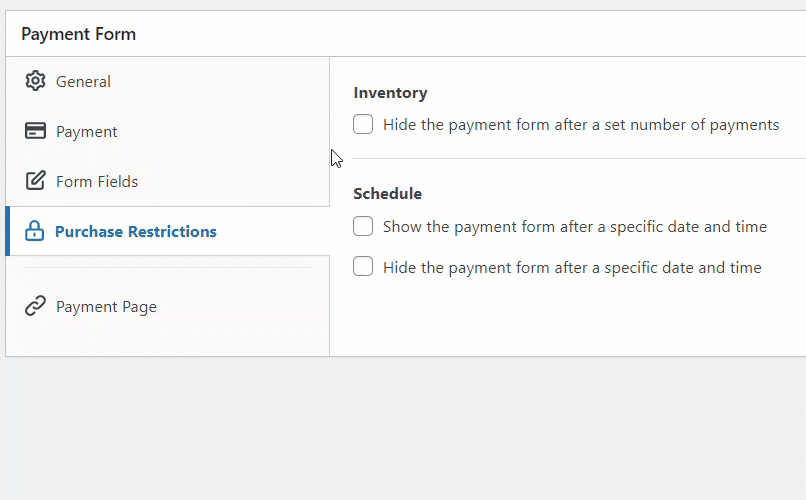806x500 pixels.
Task: Click the credit card icon beside Payment
Action: coord(35,131)
